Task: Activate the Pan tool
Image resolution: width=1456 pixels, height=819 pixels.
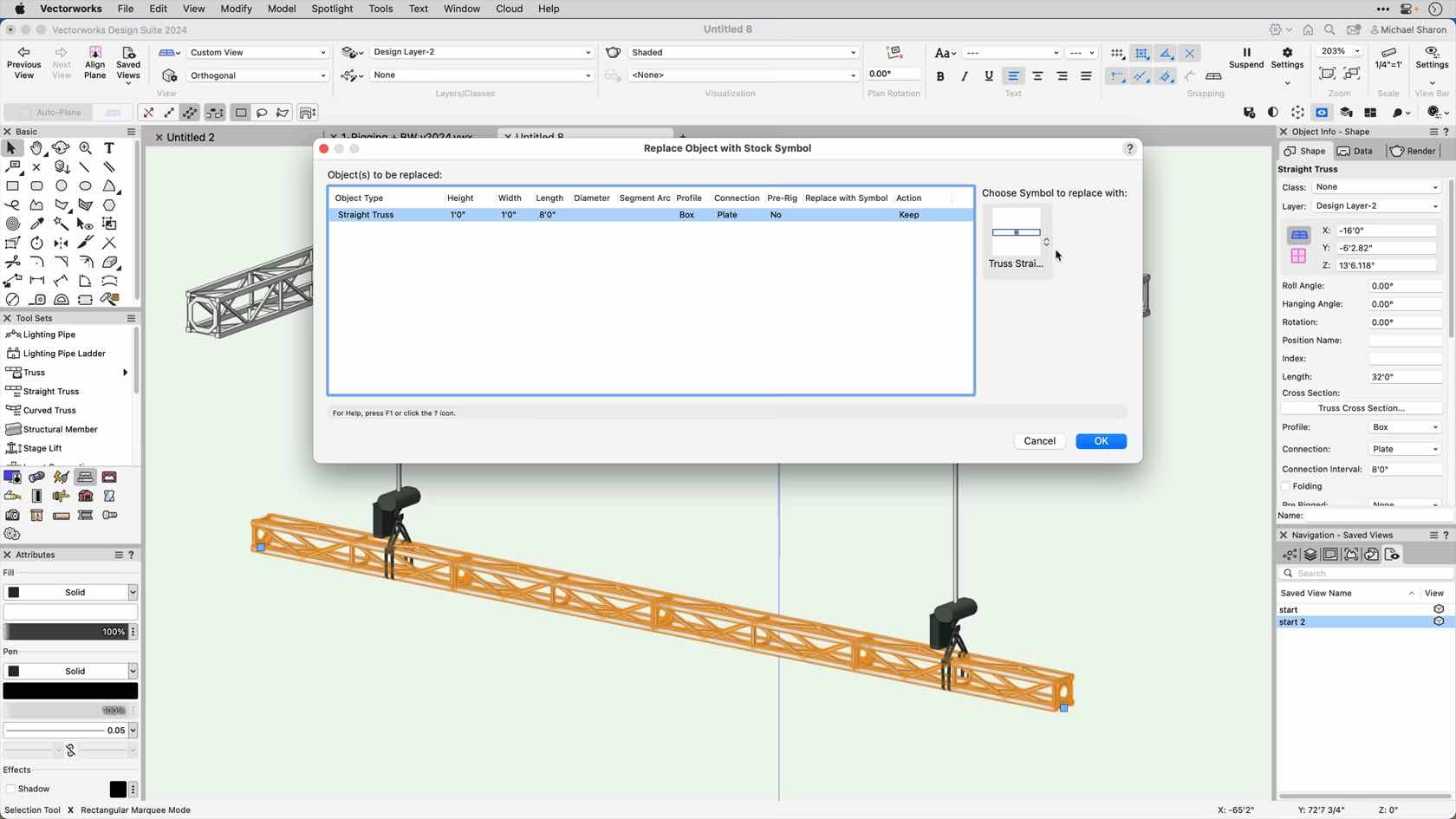Action: [x=36, y=148]
